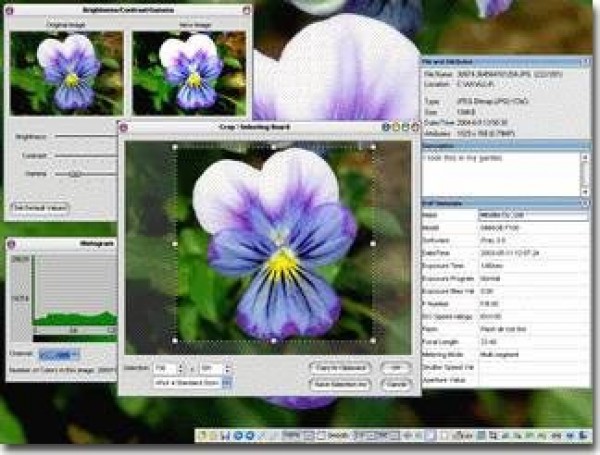
Task: Click the Description scrollbar down arrow
Action: pyautogui.click(x=585, y=191)
